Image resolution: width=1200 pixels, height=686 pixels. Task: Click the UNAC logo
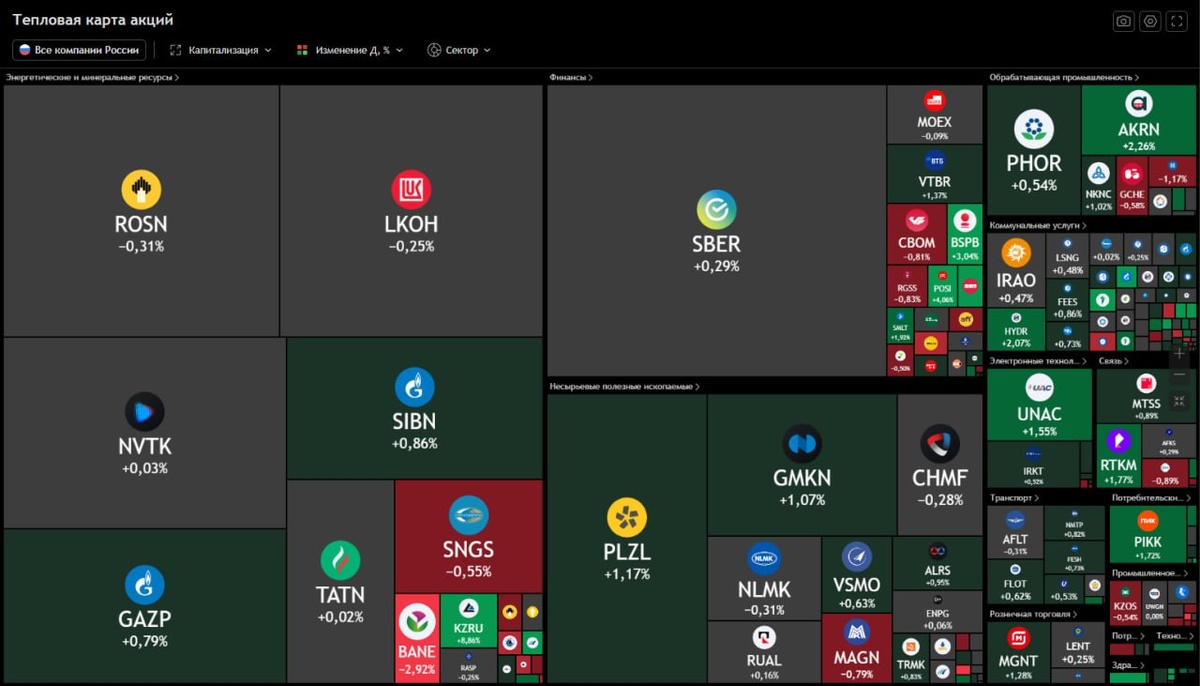pyautogui.click(x=1039, y=388)
